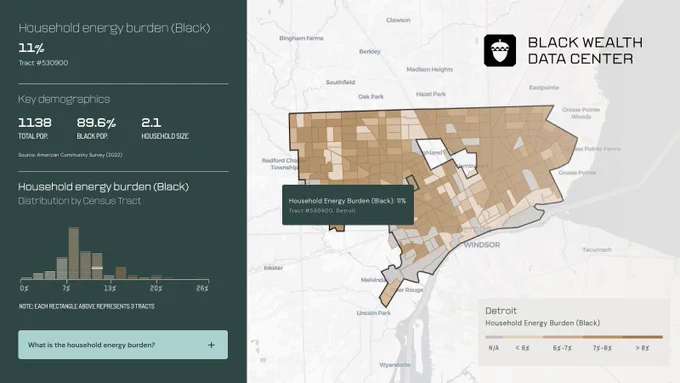Click the '7%-8%' legend label

[602, 348]
